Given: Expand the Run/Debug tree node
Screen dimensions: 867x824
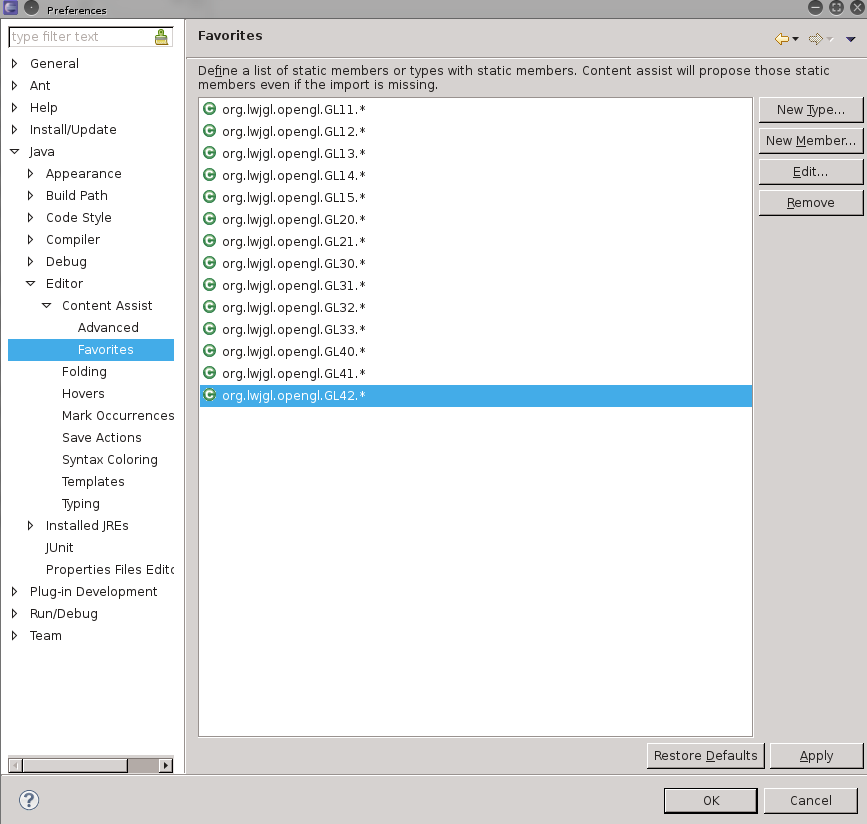Looking at the screenshot, I should [14, 614].
